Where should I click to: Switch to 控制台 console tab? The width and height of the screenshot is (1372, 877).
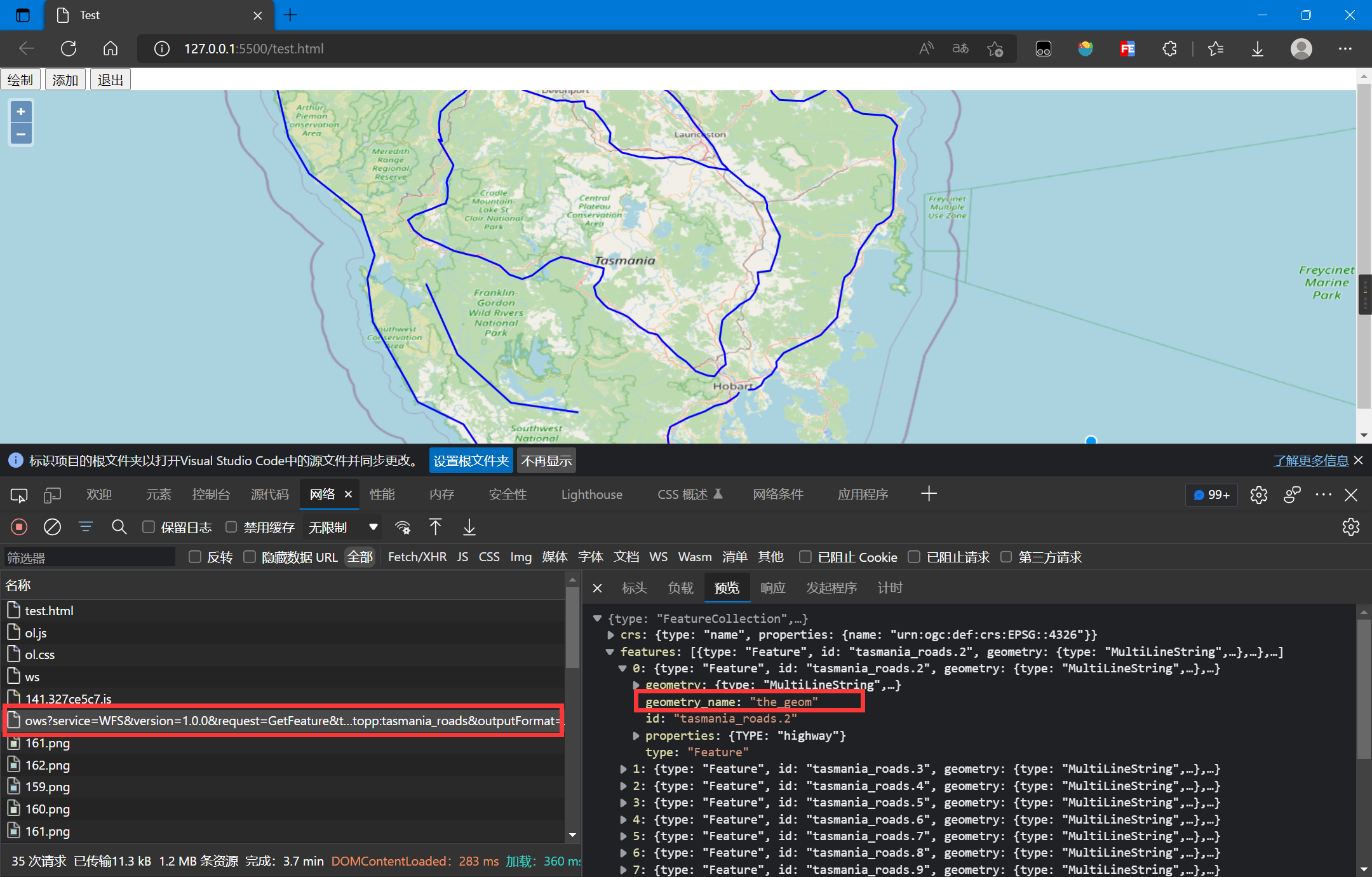(x=211, y=495)
